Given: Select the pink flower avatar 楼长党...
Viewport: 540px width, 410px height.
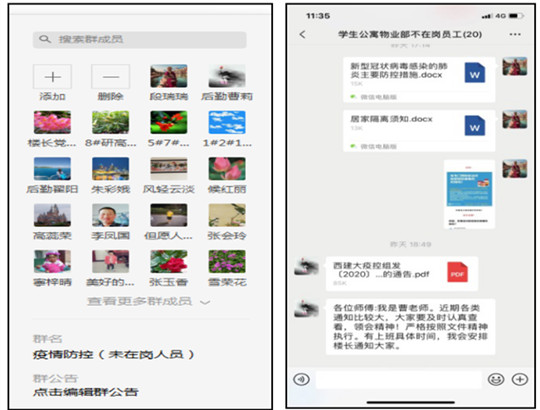Looking at the screenshot, I should (52, 122).
